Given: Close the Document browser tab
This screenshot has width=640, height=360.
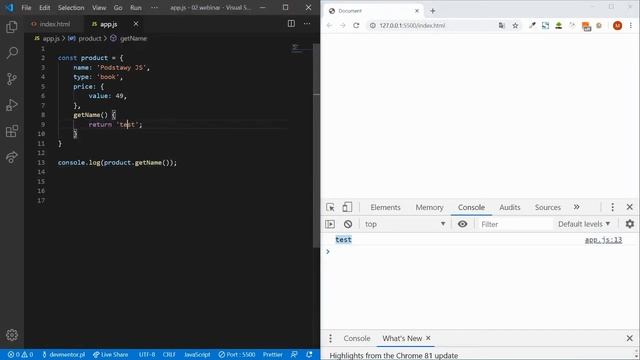Looking at the screenshot, I should point(417,11).
